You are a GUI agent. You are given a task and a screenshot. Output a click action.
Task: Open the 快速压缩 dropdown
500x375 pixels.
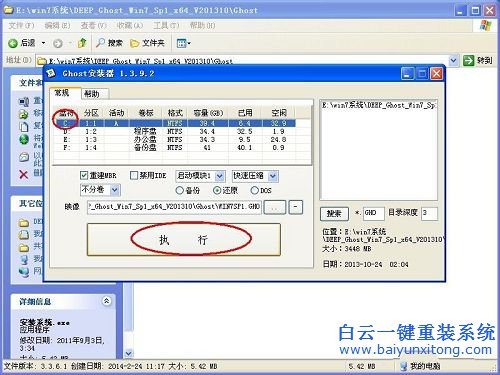click(x=273, y=176)
